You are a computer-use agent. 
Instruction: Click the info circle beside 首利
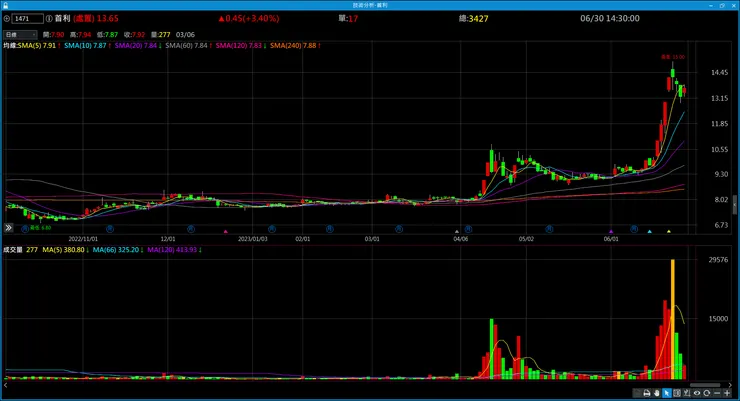coord(49,19)
